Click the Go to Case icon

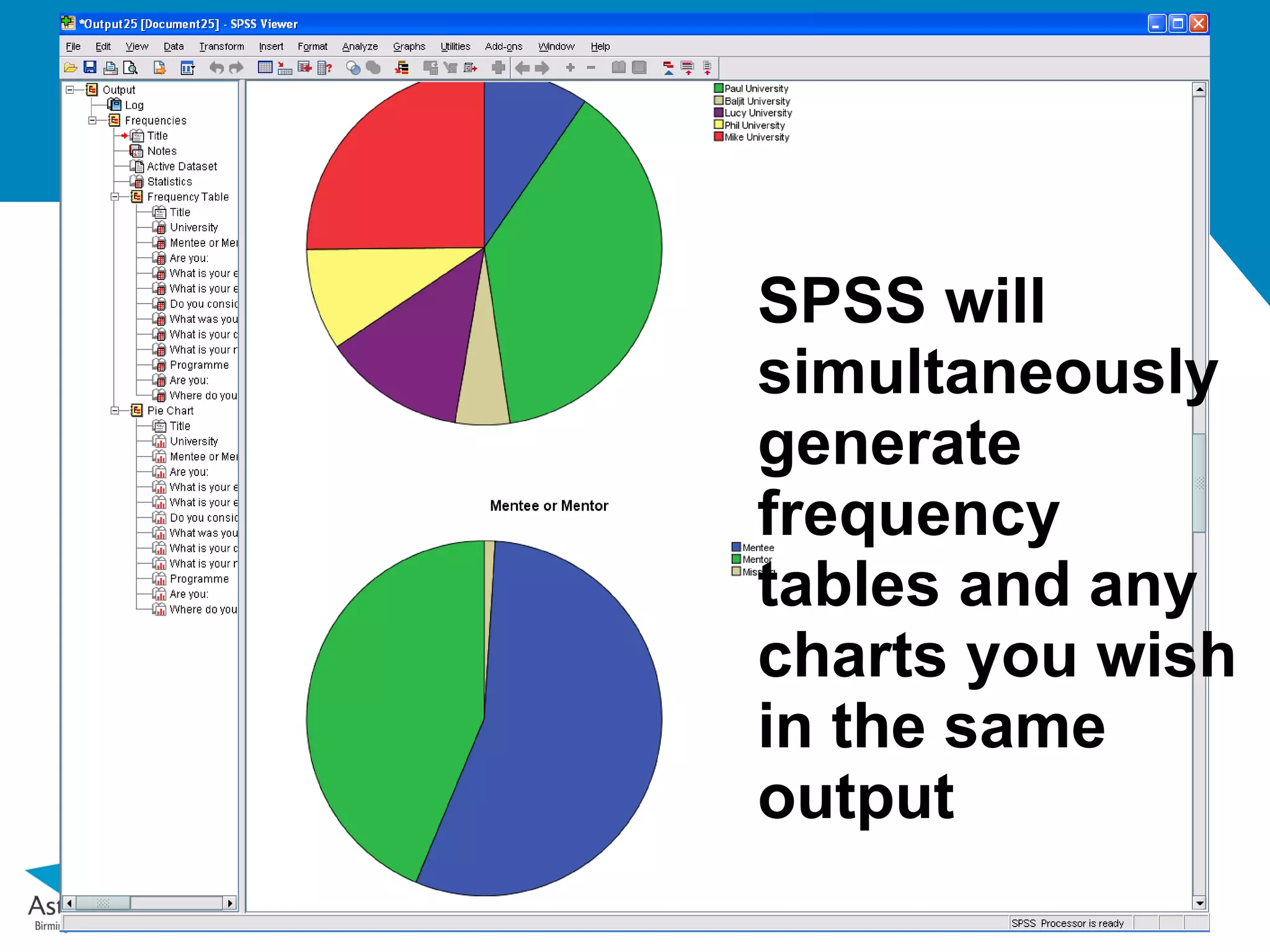[x=285, y=68]
